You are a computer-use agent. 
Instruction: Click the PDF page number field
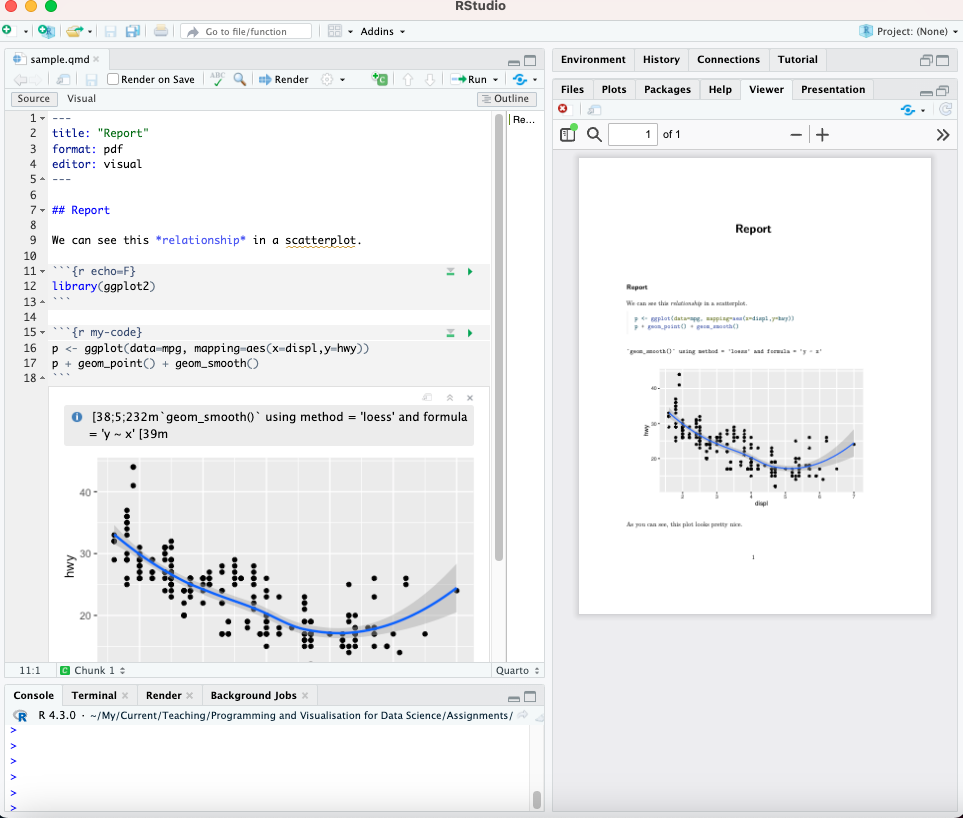pyautogui.click(x=632, y=134)
